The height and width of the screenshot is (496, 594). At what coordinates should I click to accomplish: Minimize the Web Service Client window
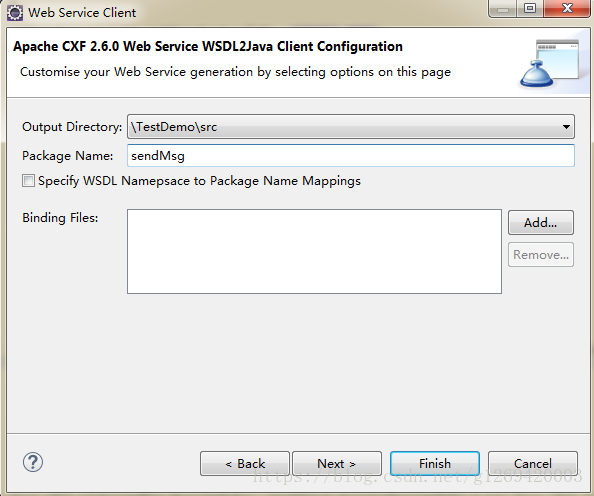[x=503, y=8]
